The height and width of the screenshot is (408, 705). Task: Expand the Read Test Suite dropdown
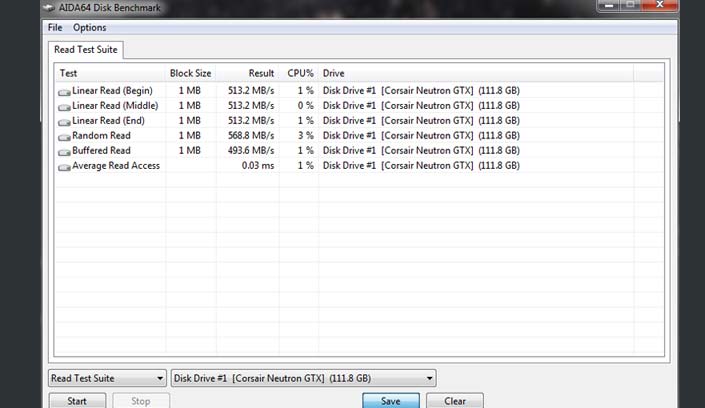coord(107,378)
